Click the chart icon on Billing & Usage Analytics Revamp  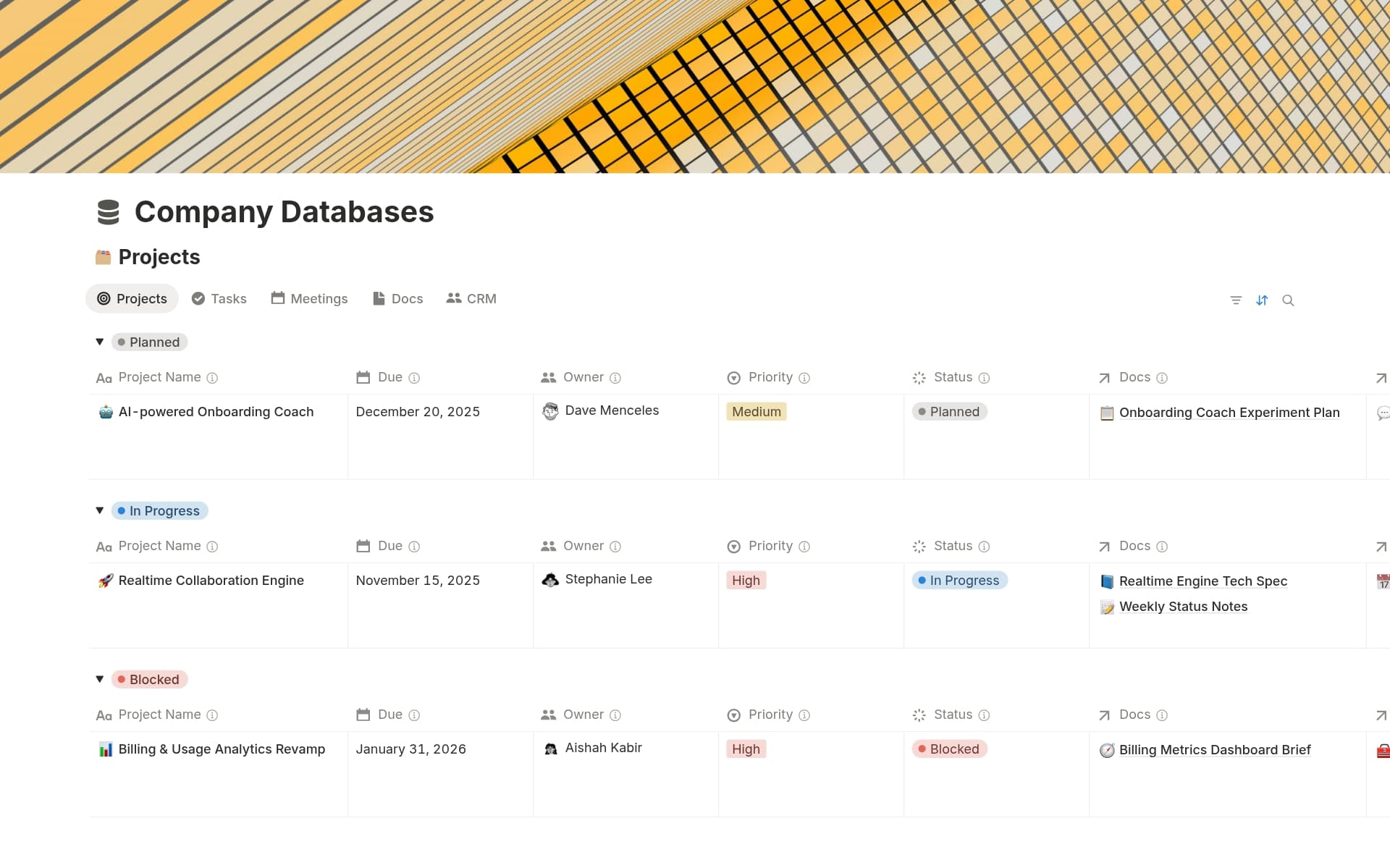106,749
